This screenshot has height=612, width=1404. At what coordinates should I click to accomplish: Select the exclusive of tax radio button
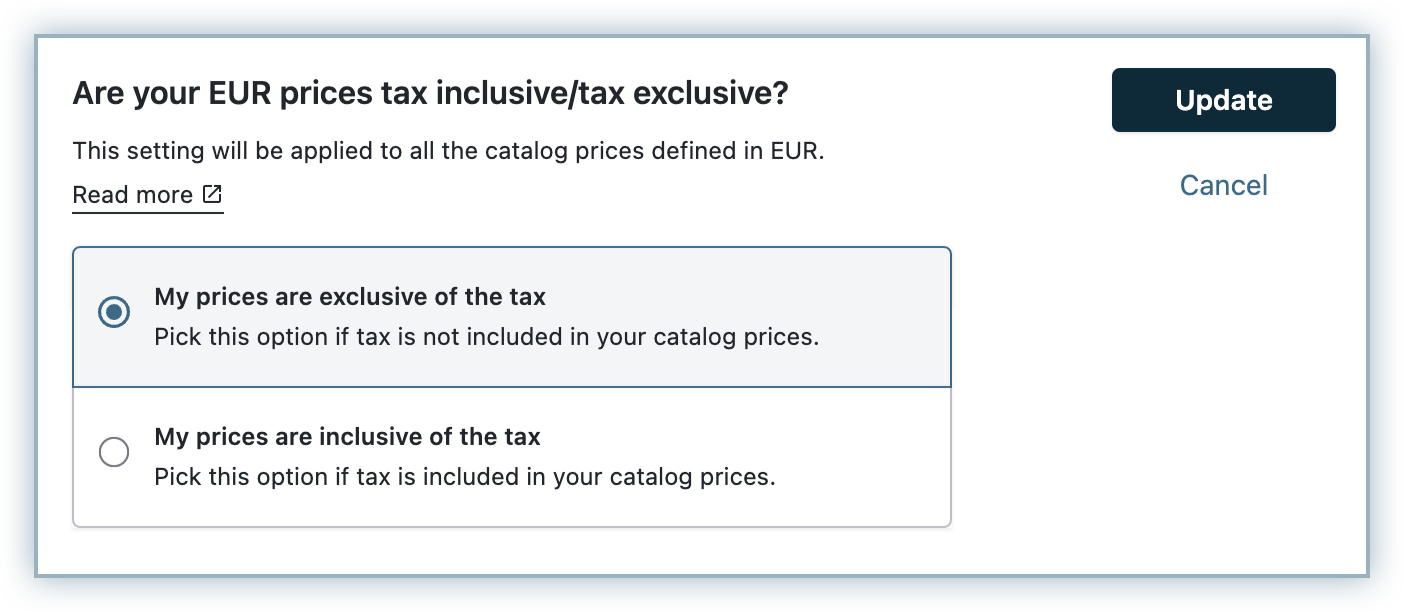tap(114, 312)
